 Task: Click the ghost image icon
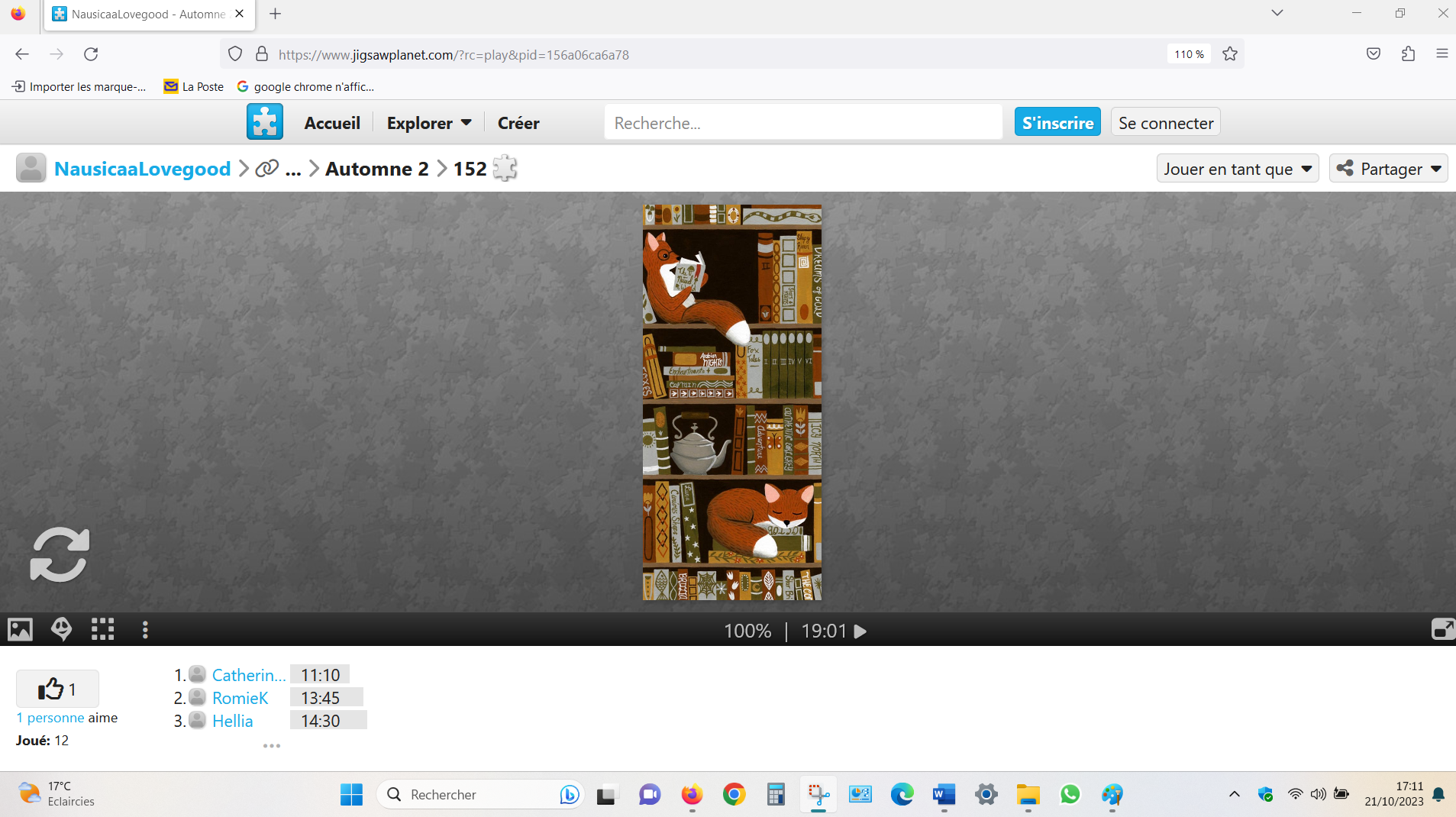(x=61, y=629)
